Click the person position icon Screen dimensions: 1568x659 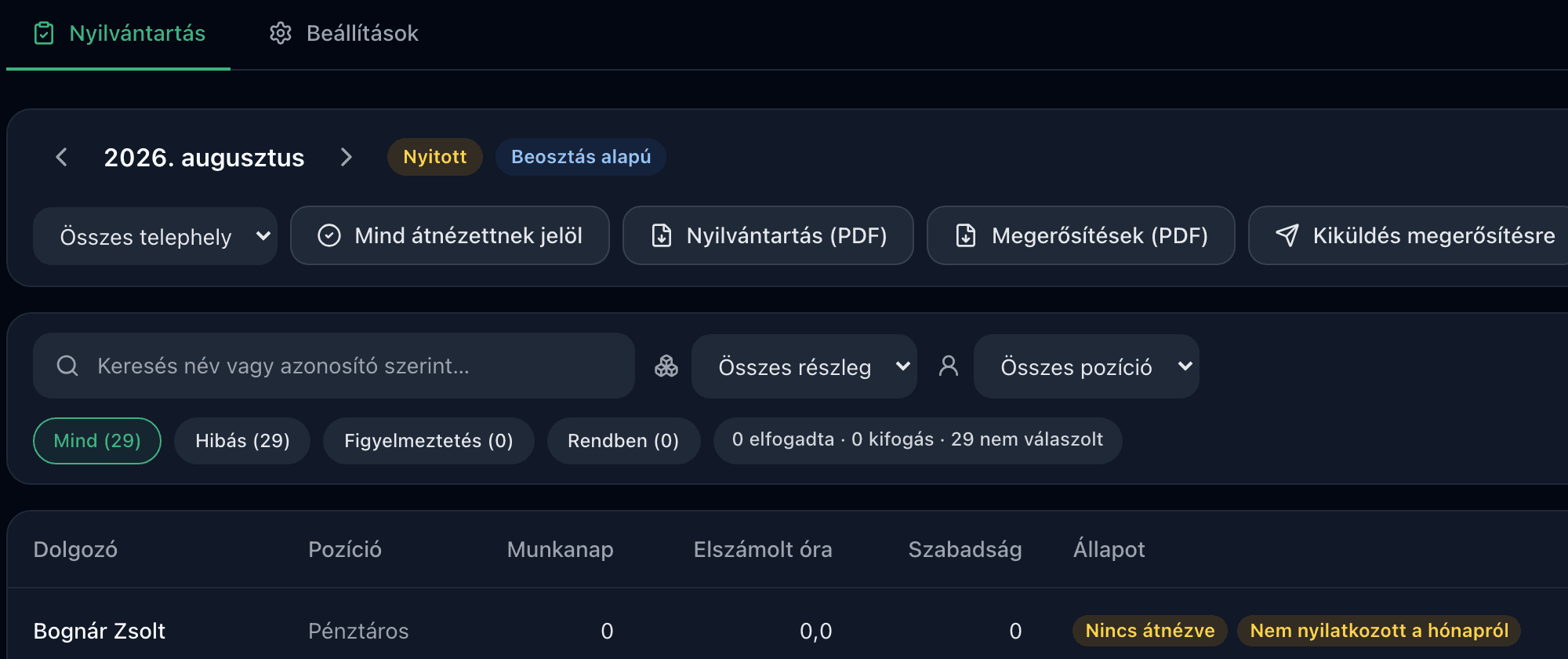(949, 366)
